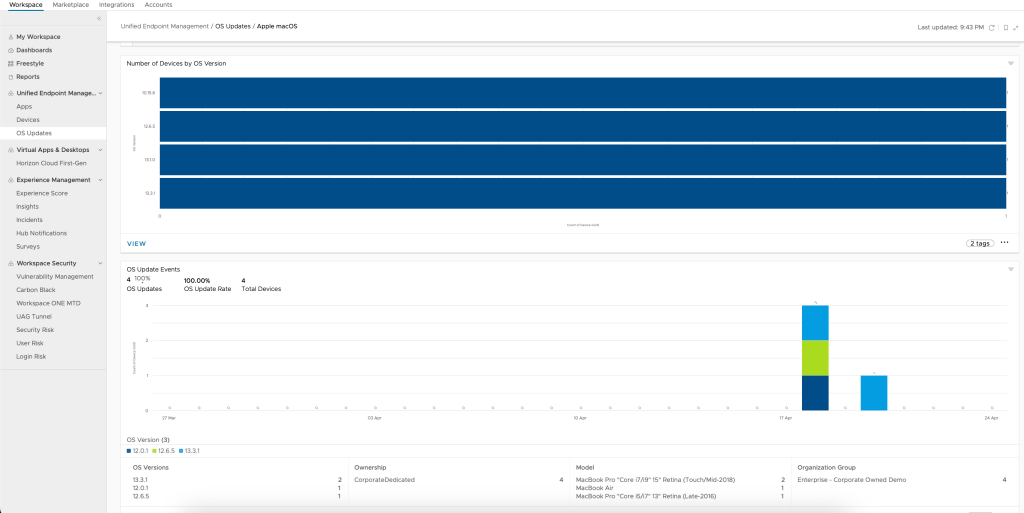Click the tall stacked bar's light blue segment
Image resolution: width=1024 pixels, height=513 pixels.
coord(815,322)
